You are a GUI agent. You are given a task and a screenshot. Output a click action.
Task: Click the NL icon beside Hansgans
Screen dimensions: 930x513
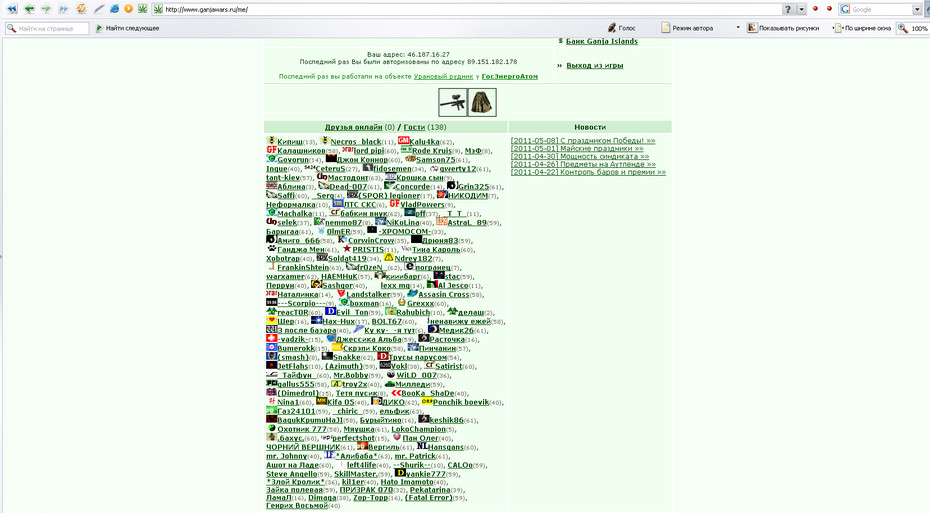pos(422,446)
